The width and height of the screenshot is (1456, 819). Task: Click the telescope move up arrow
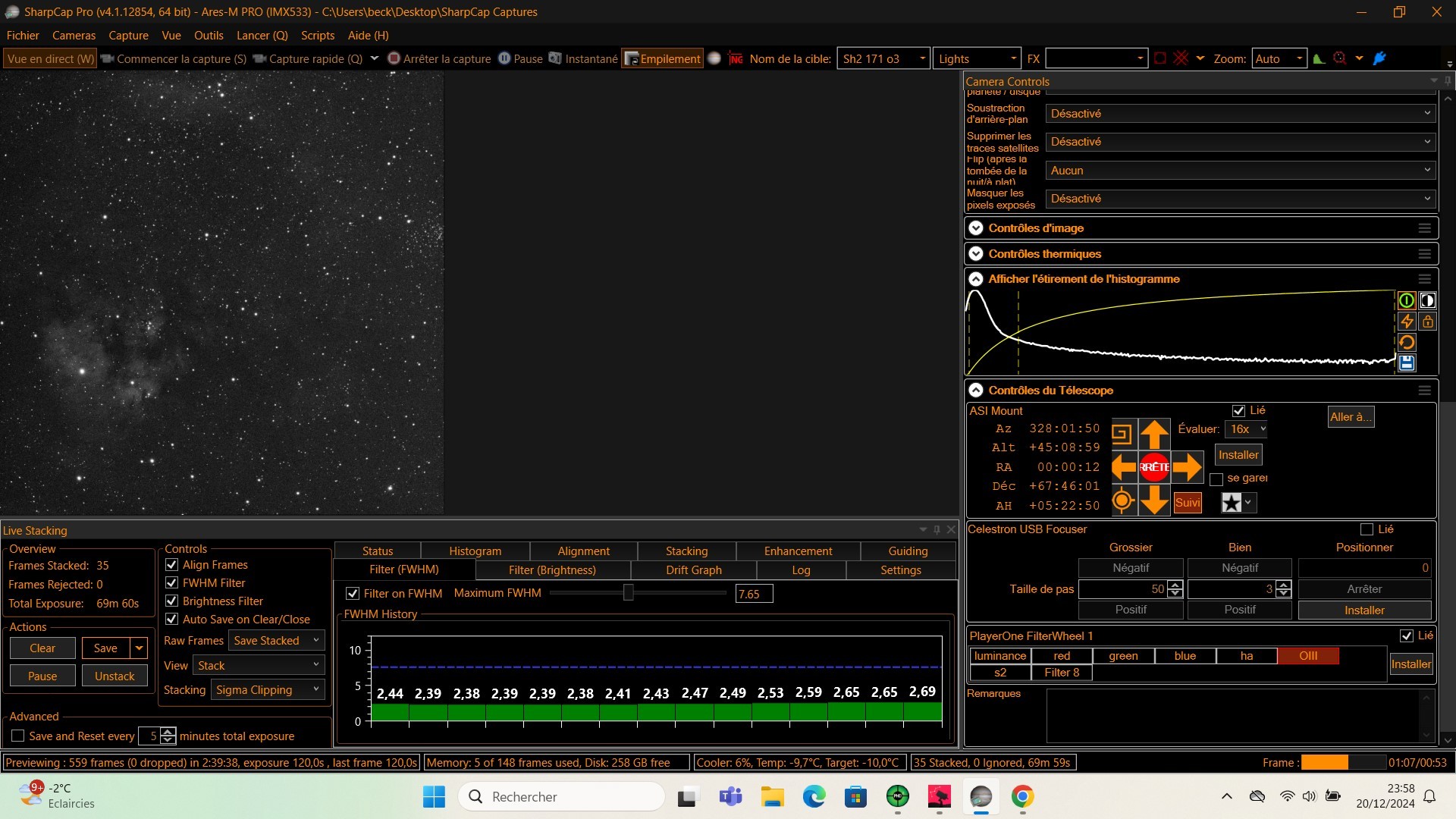click(1154, 435)
